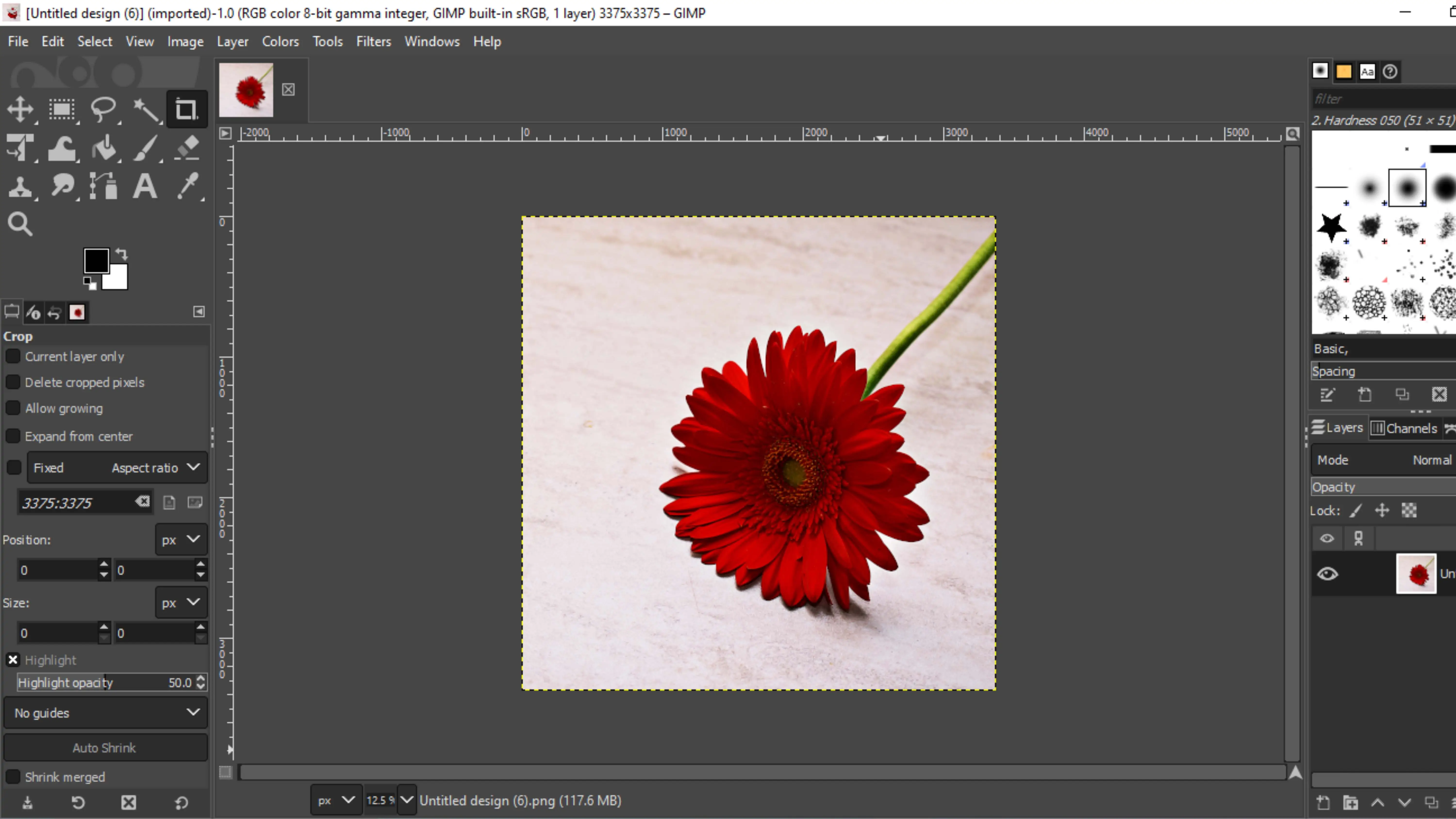
Task: Select the Clone stamp tool
Action: pyautogui.click(x=20, y=187)
